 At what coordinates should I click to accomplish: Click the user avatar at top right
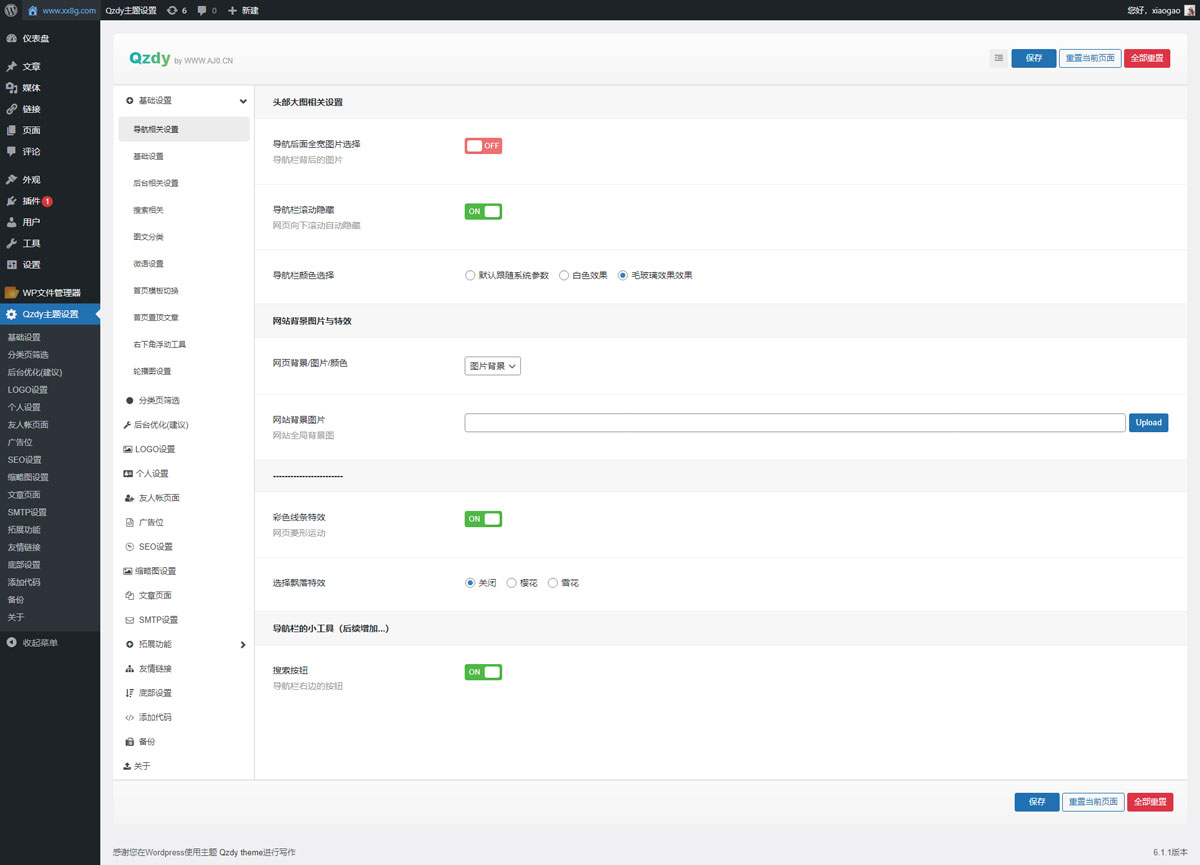pyautogui.click(x=1189, y=10)
